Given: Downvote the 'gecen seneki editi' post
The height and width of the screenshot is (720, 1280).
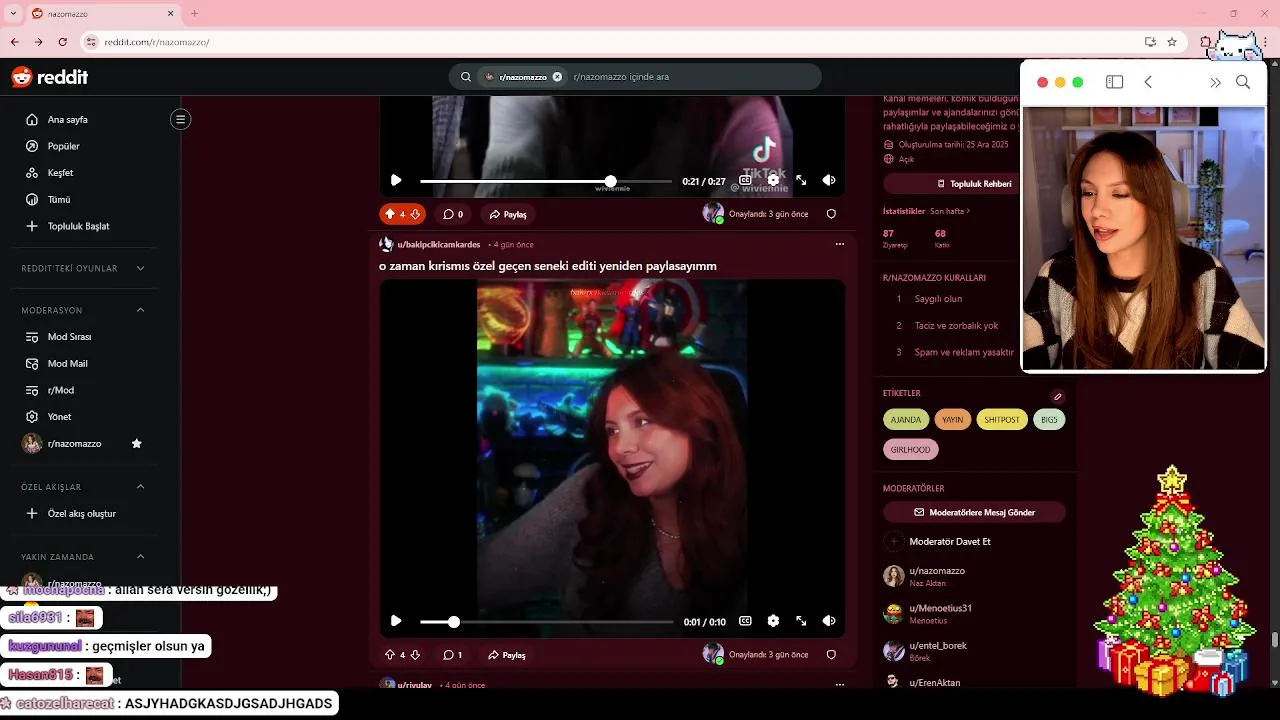Looking at the screenshot, I should 415,655.
